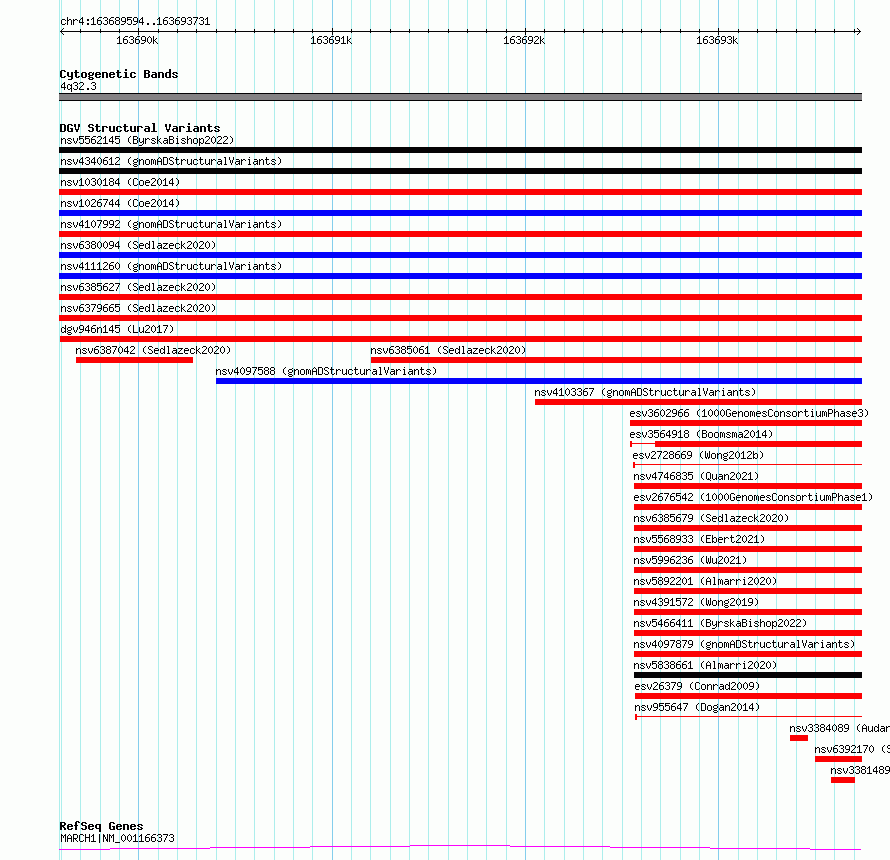Image resolution: width=890 pixels, height=860 pixels.
Task: Click the right arrow end of the ruler
Action: (858, 32)
